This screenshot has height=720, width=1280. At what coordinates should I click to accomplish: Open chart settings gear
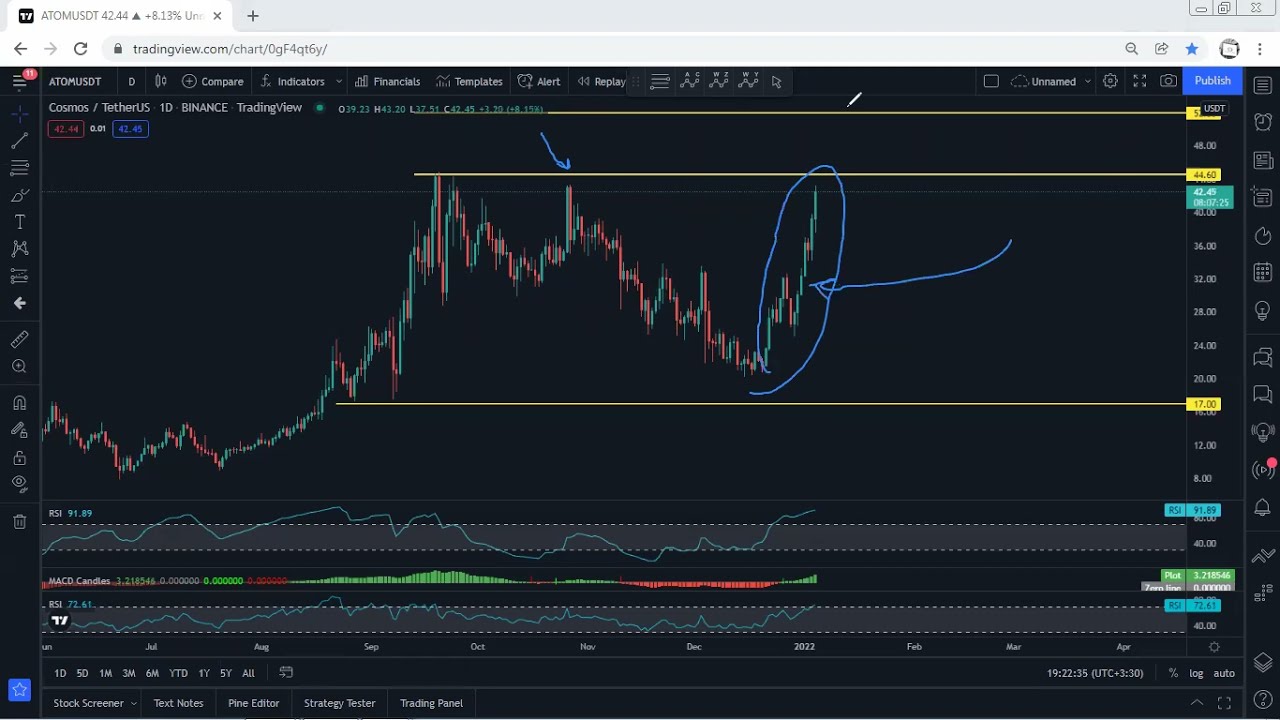click(x=1110, y=81)
